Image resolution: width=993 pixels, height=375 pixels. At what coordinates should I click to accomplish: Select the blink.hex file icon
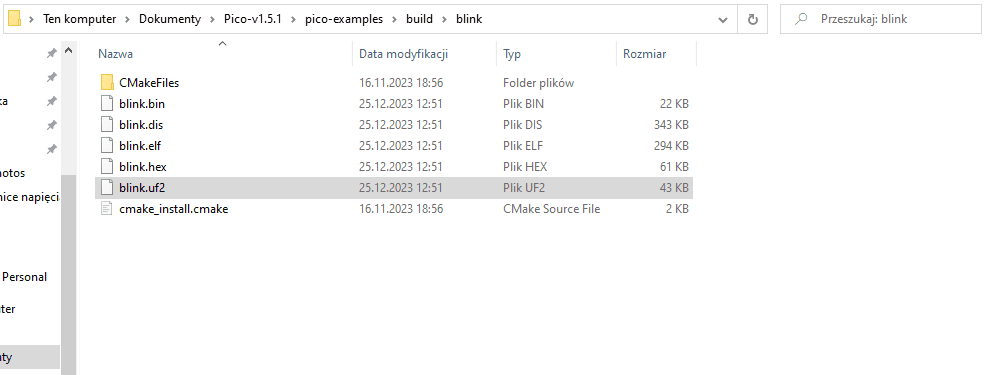[107, 166]
